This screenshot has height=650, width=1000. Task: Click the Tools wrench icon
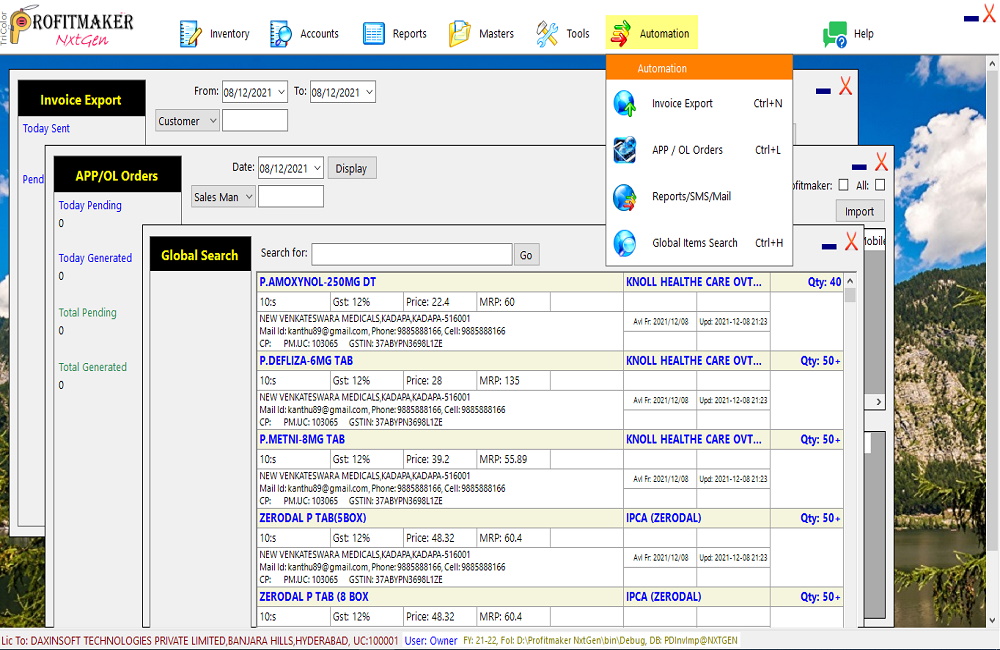coord(547,34)
